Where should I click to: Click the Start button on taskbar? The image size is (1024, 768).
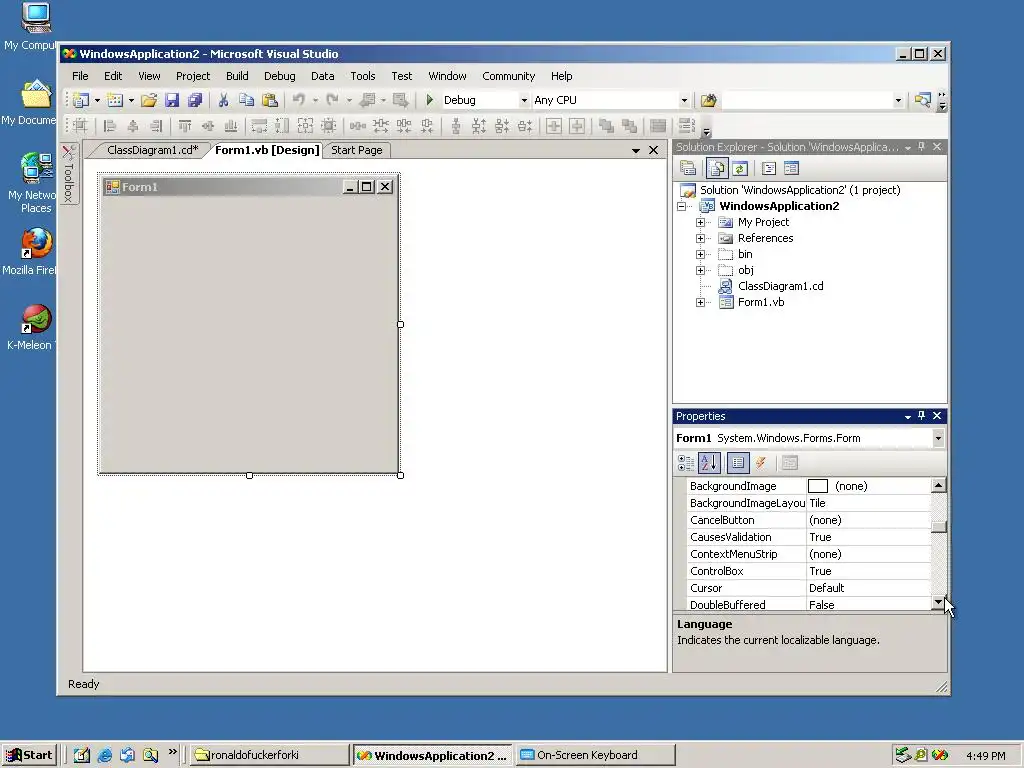29,755
